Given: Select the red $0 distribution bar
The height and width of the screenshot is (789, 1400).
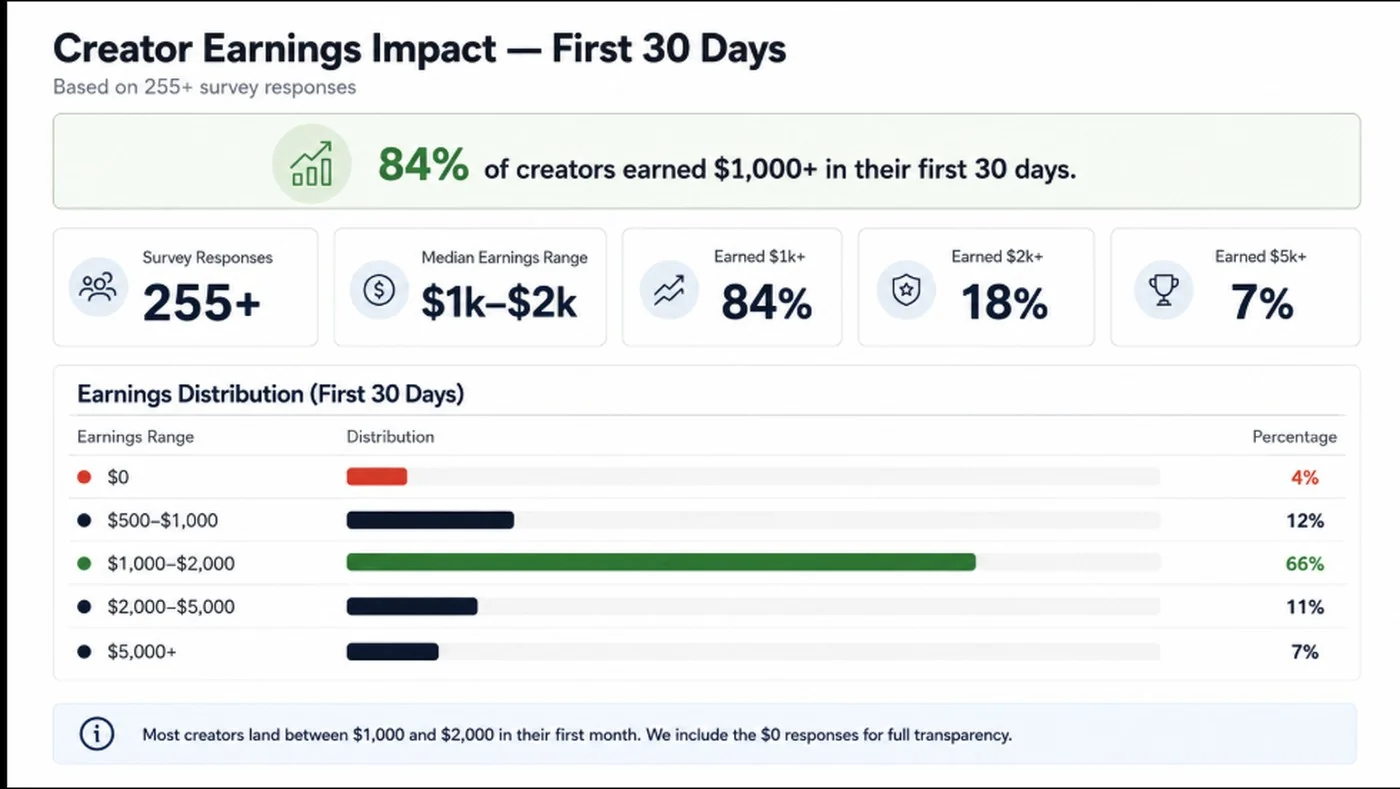Looking at the screenshot, I should pos(377,477).
